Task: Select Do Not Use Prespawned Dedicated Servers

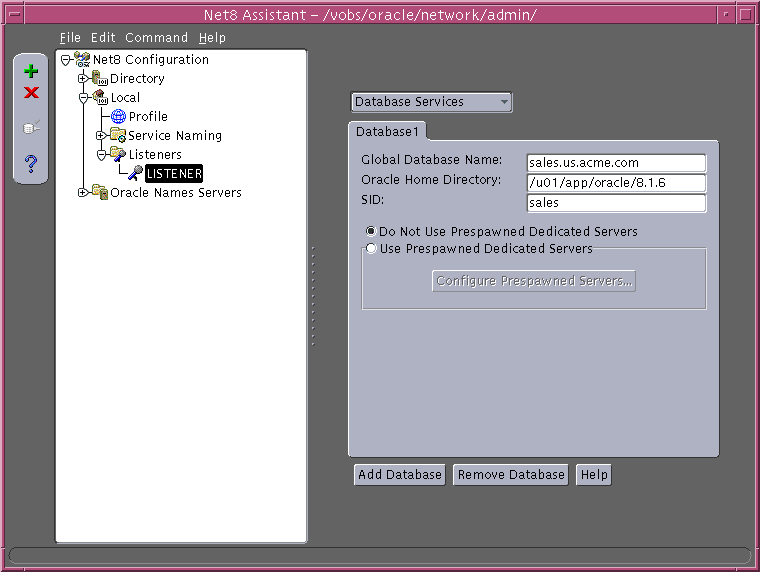Action: [x=371, y=231]
